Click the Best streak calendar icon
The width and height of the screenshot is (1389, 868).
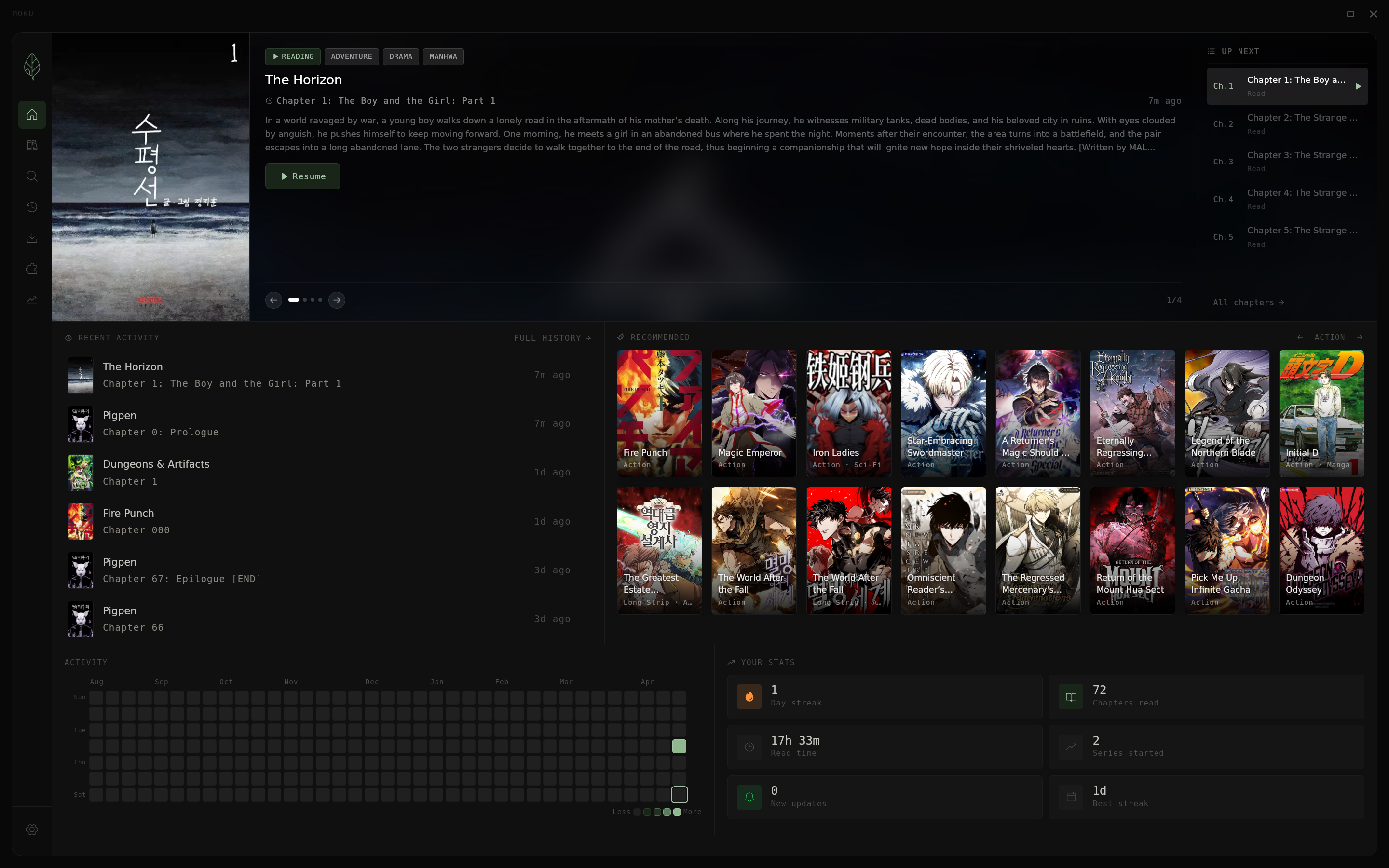coord(1071,797)
